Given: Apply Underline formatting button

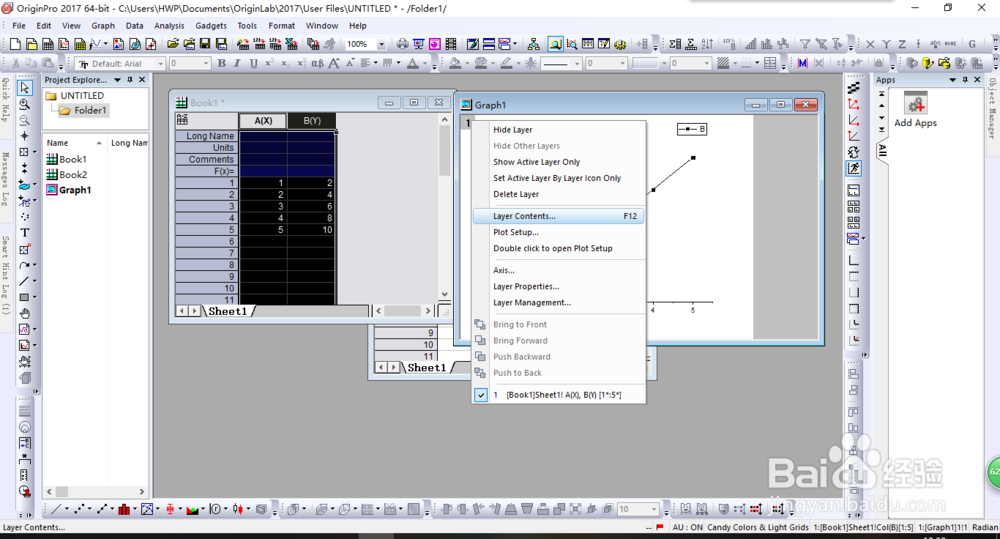Looking at the screenshot, I should (x=253, y=63).
